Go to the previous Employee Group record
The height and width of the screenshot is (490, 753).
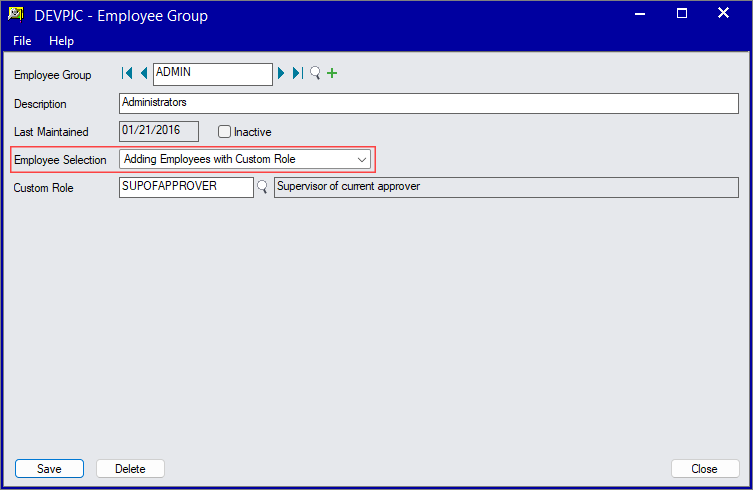144,73
